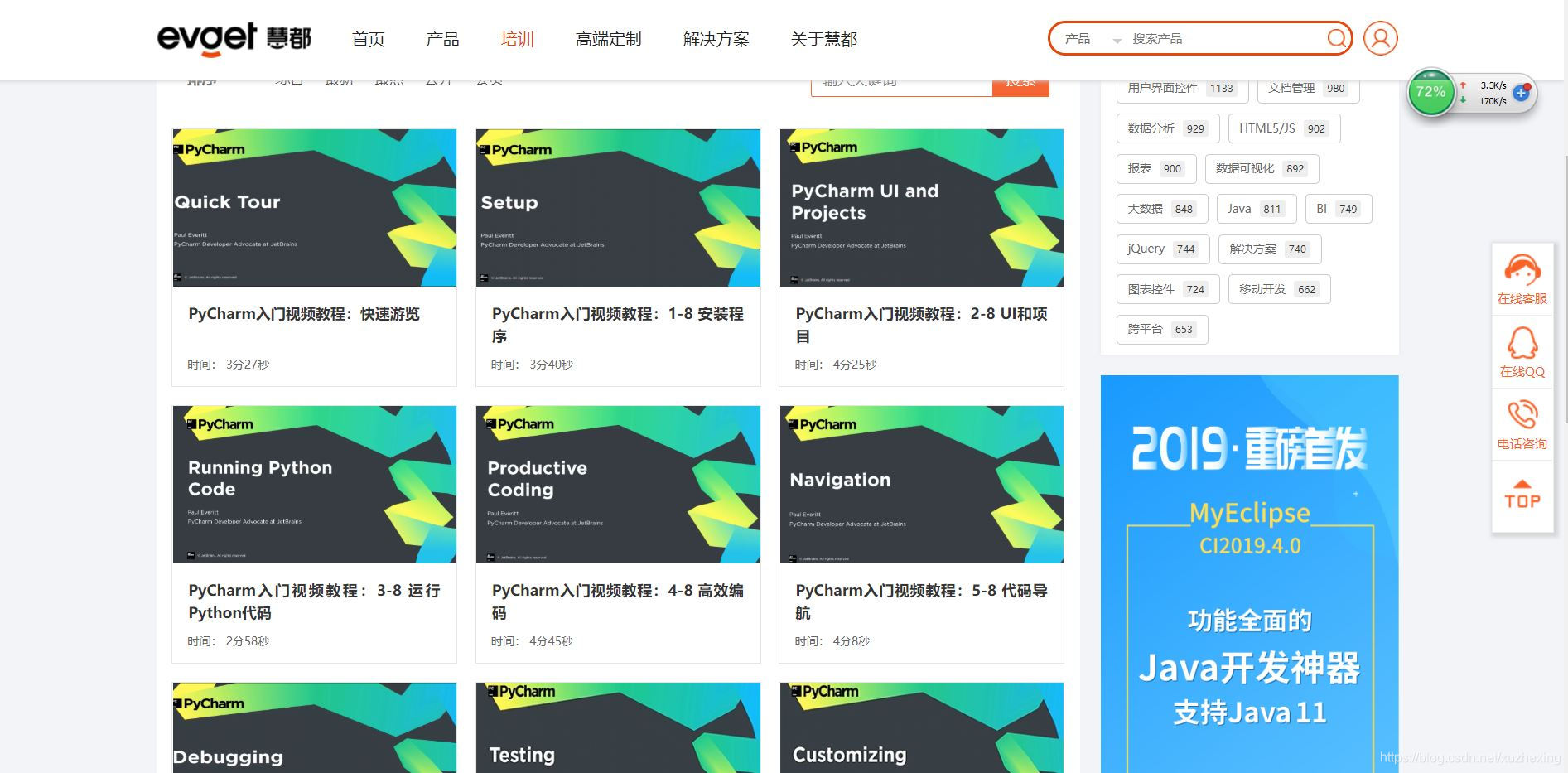
Task: Select the BI 749 tag
Action: [1338, 209]
